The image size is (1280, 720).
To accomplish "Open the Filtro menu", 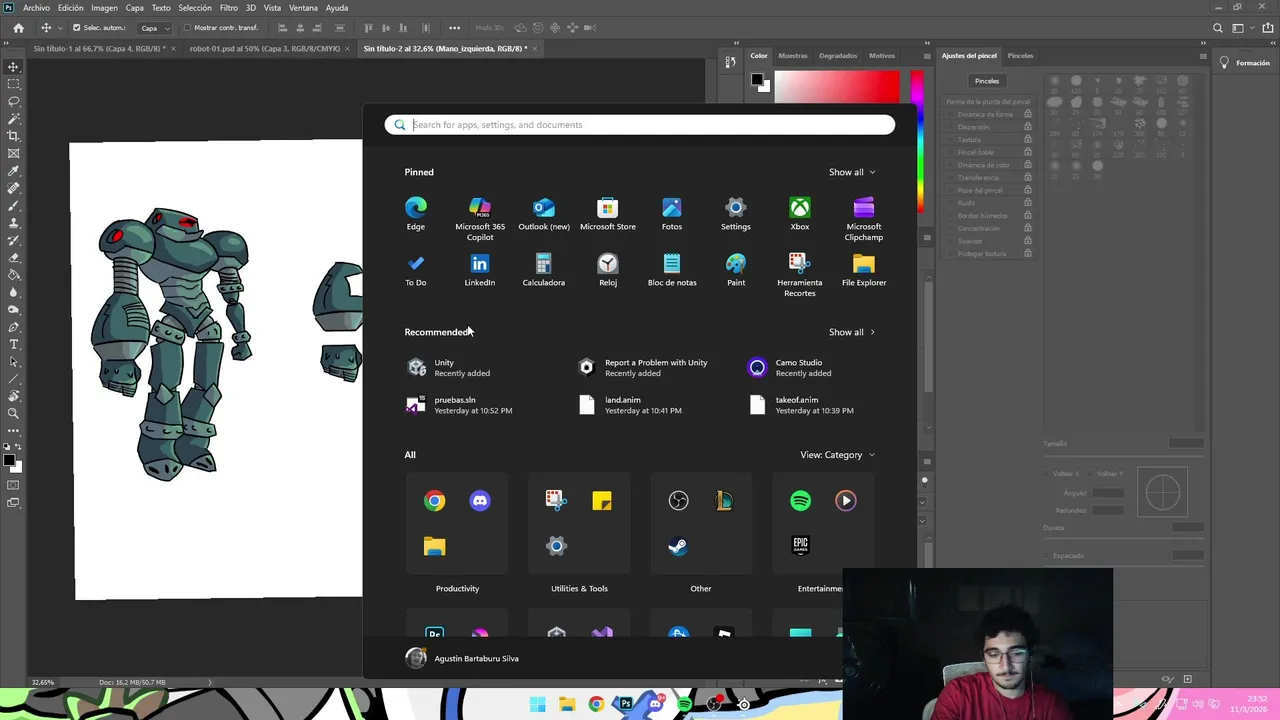I will tap(229, 8).
